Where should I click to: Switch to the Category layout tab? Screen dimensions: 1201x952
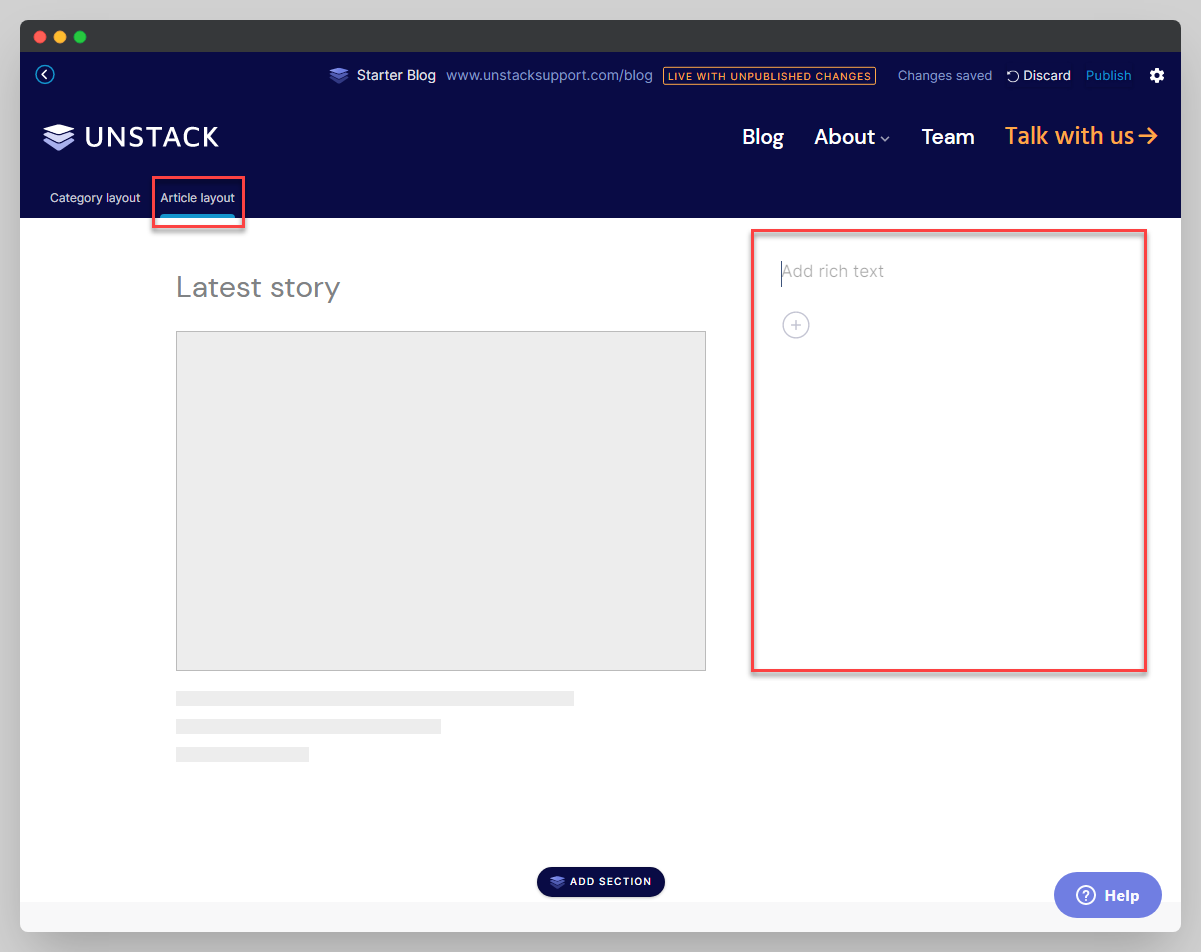(94, 197)
